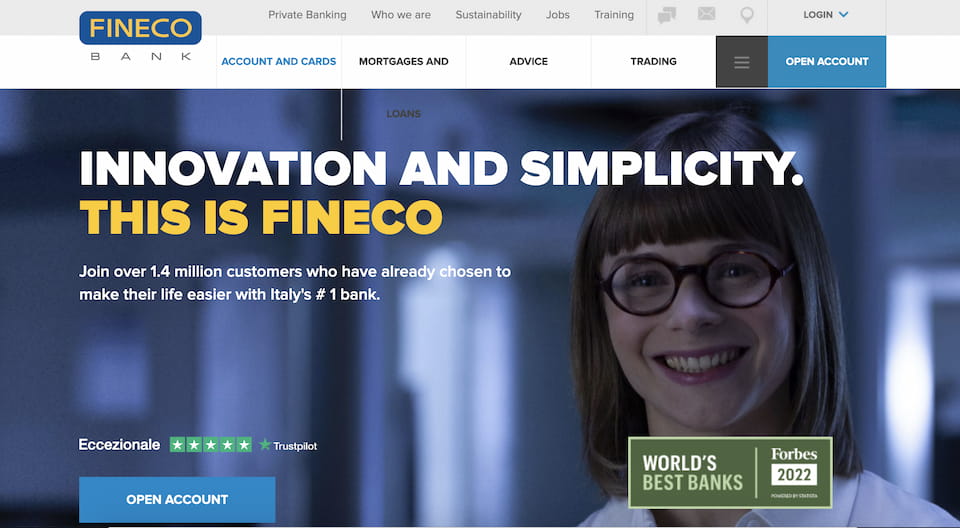The image size is (960, 528).
Task: Click the arrow next to LOGIN
Action: (x=844, y=15)
